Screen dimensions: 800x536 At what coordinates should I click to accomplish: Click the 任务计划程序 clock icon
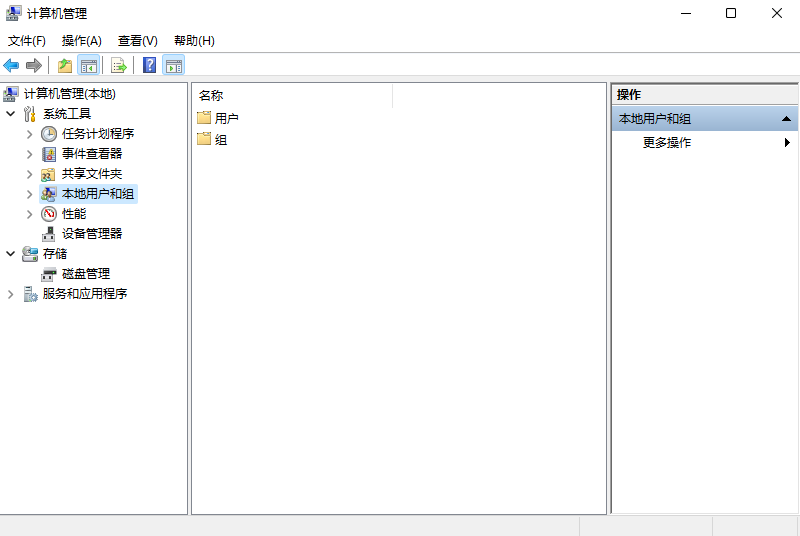pyautogui.click(x=48, y=134)
